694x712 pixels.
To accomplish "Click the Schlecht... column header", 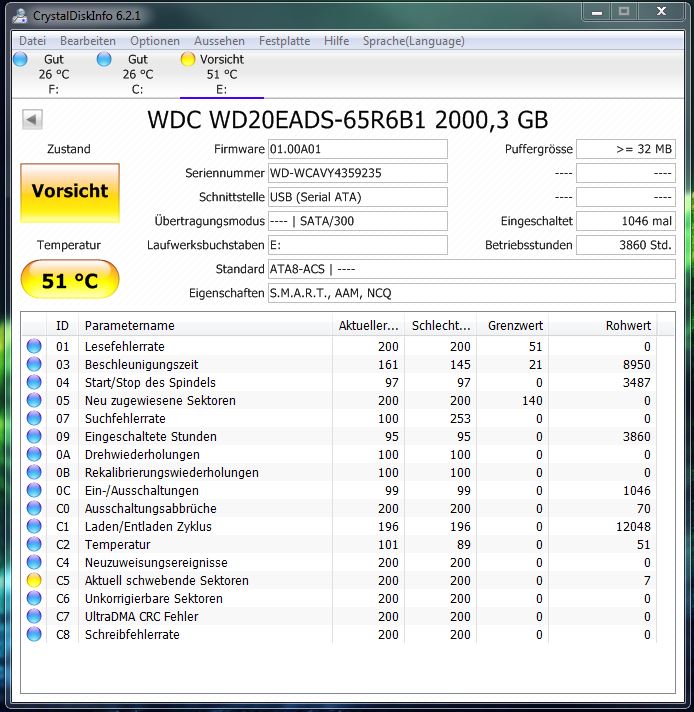I will click(x=441, y=326).
